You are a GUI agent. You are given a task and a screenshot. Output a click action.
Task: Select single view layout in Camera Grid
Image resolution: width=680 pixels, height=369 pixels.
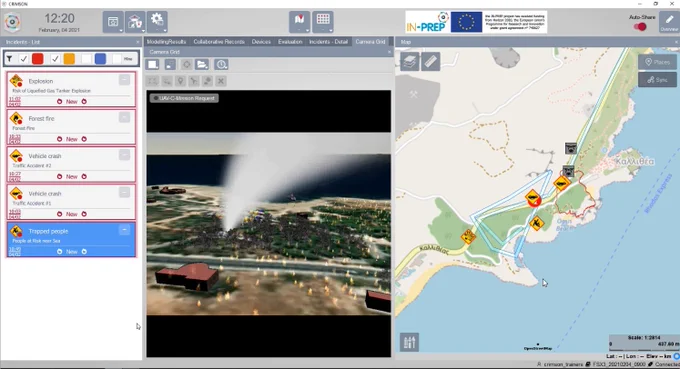[153, 65]
